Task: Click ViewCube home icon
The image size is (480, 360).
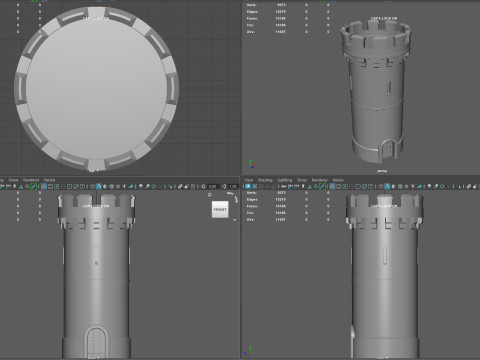Action: click(x=210, y=194)
